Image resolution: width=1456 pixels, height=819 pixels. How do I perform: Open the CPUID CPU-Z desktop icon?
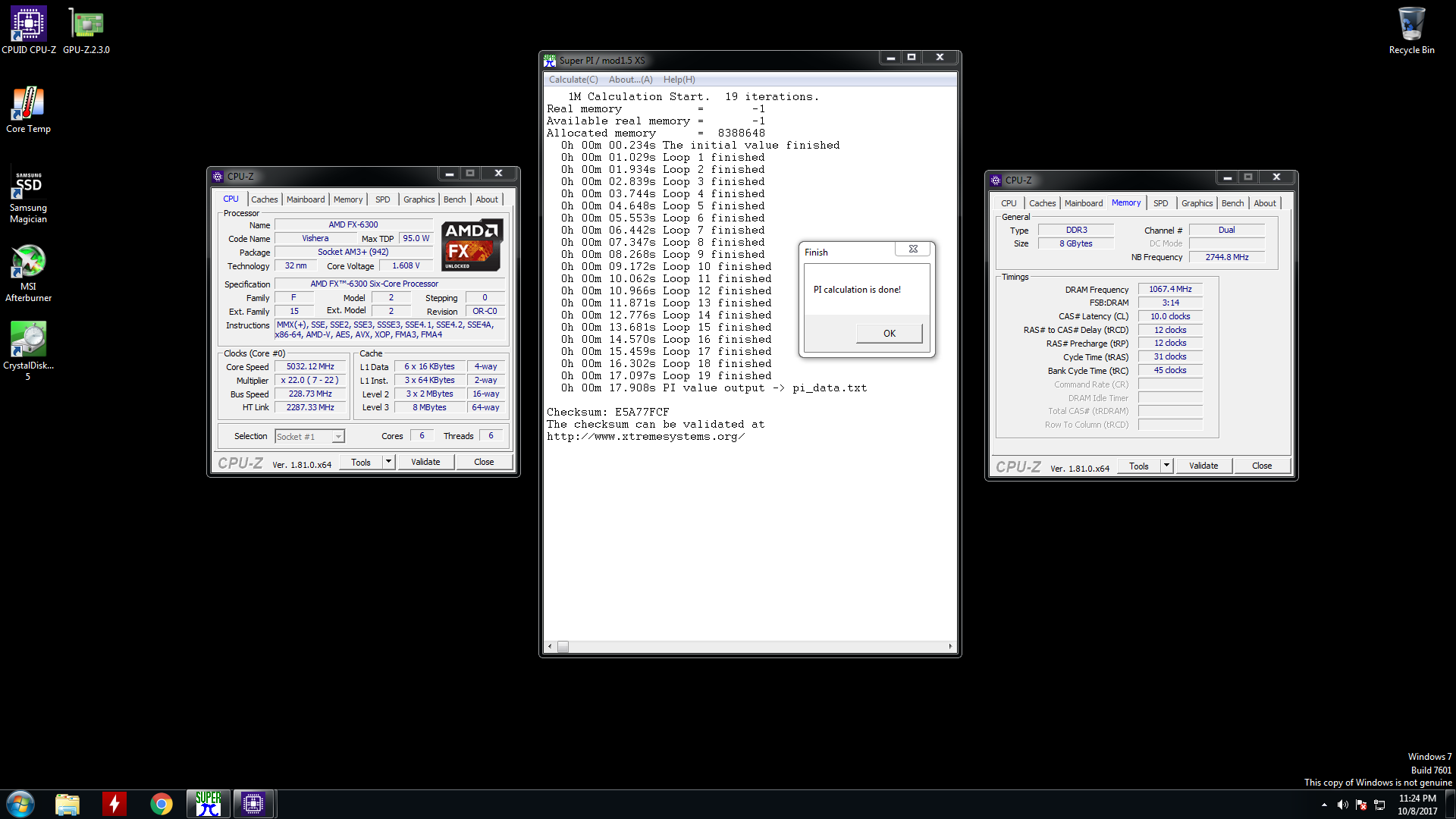[29, 30]
